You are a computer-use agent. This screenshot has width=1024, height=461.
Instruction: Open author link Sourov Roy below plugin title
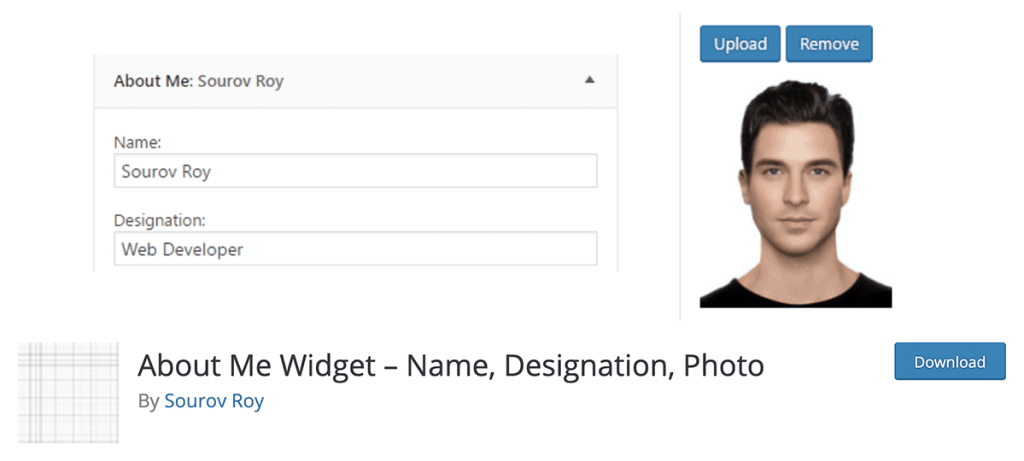pyautogui.click(x=214, y=400)
